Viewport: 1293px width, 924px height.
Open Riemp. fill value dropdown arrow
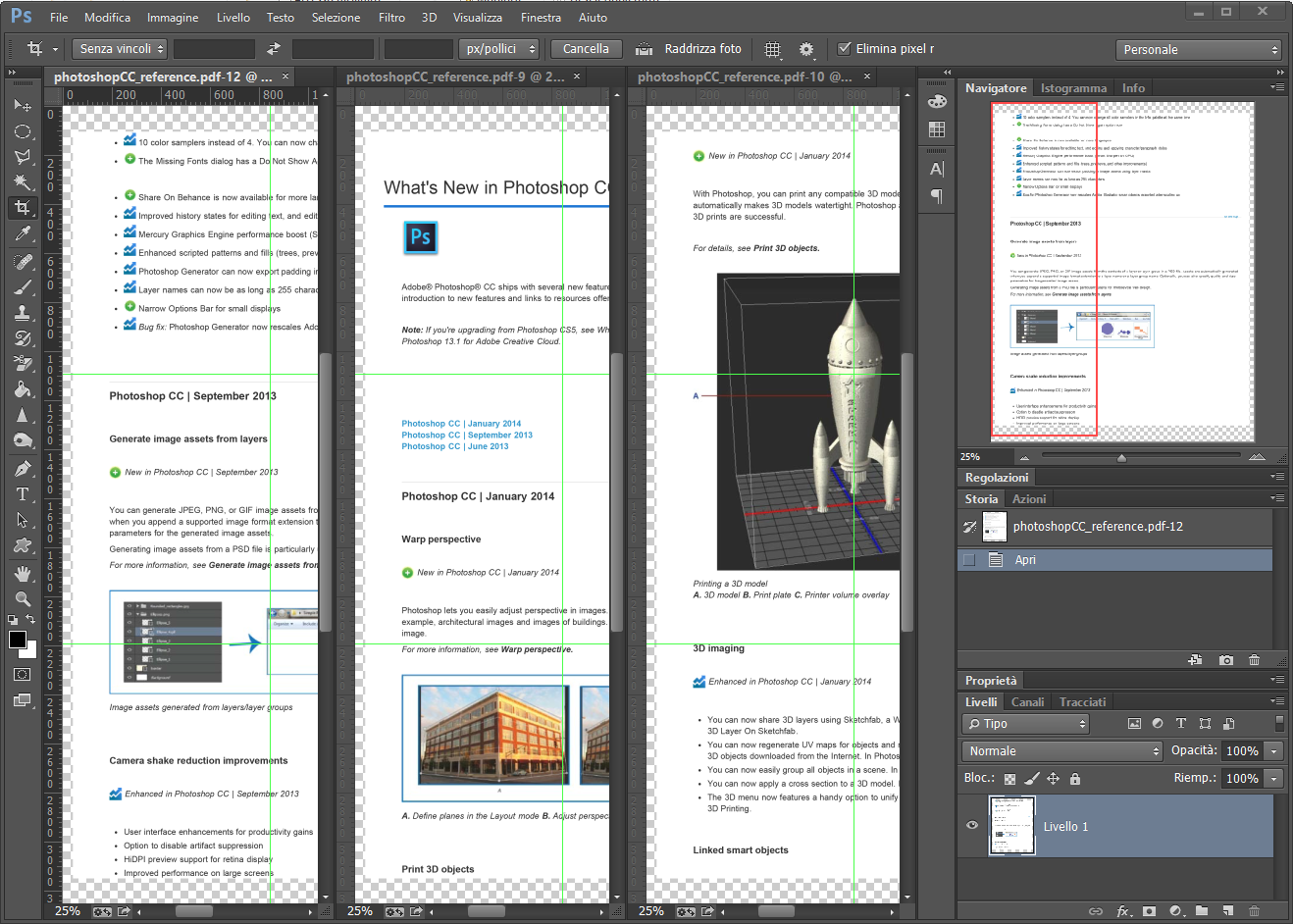pyautogui.click(x=1273, y=779)
